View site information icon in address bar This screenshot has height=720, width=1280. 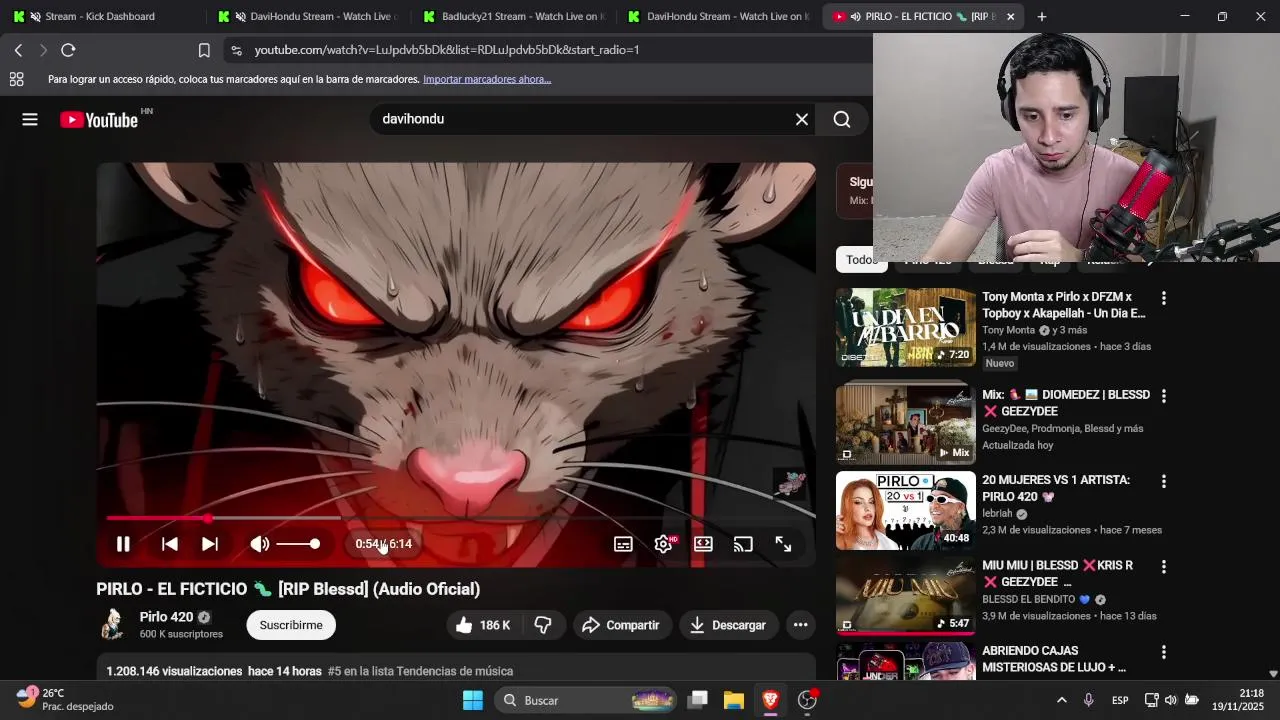point(236,50)
